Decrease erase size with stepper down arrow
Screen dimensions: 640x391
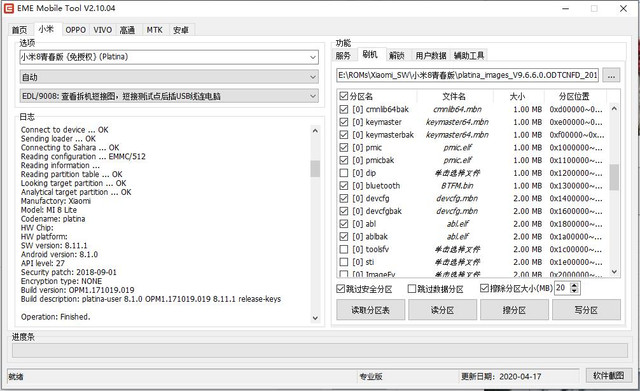pyautogui.click(x=574, y=291)
